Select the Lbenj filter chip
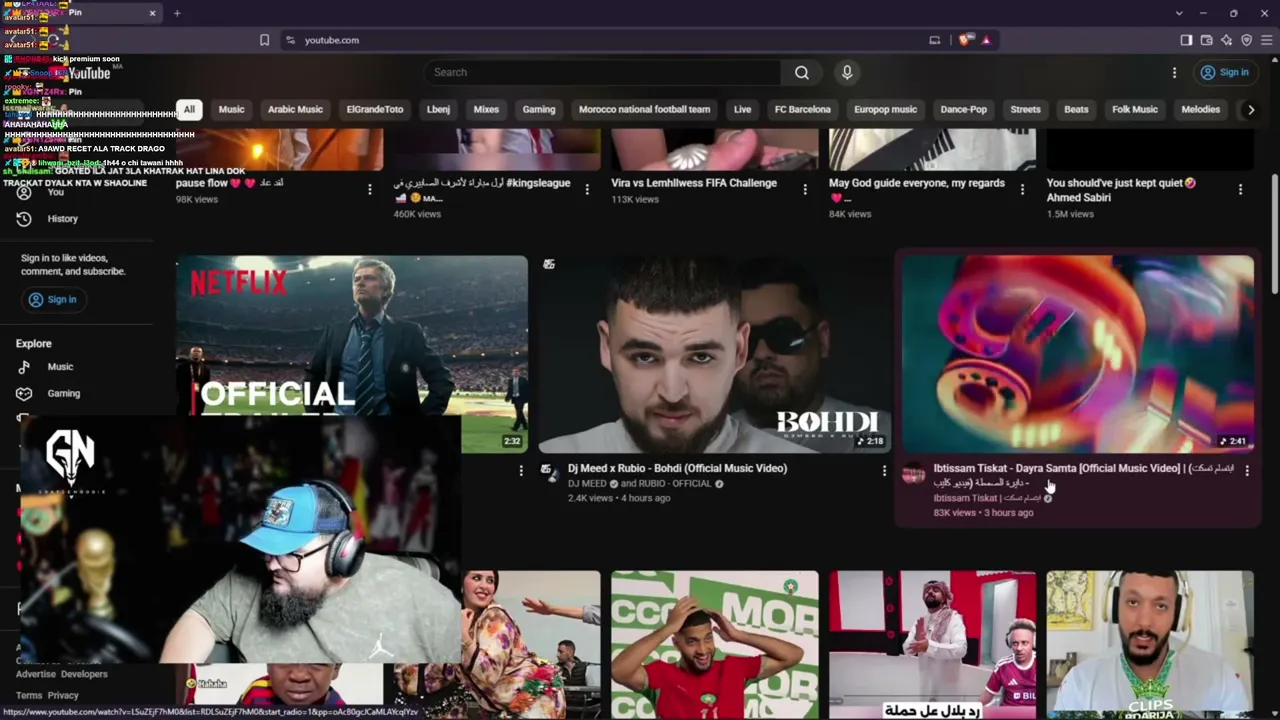 click(438, 109)
